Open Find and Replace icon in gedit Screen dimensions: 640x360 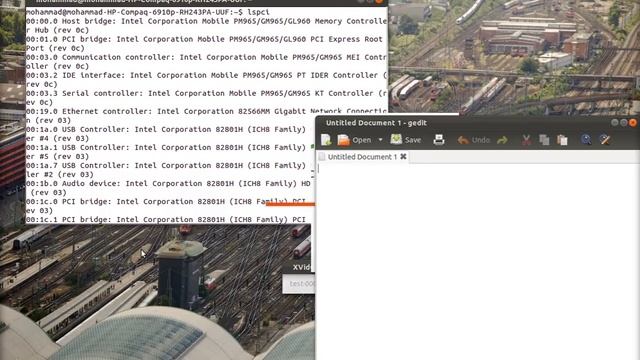605,140
